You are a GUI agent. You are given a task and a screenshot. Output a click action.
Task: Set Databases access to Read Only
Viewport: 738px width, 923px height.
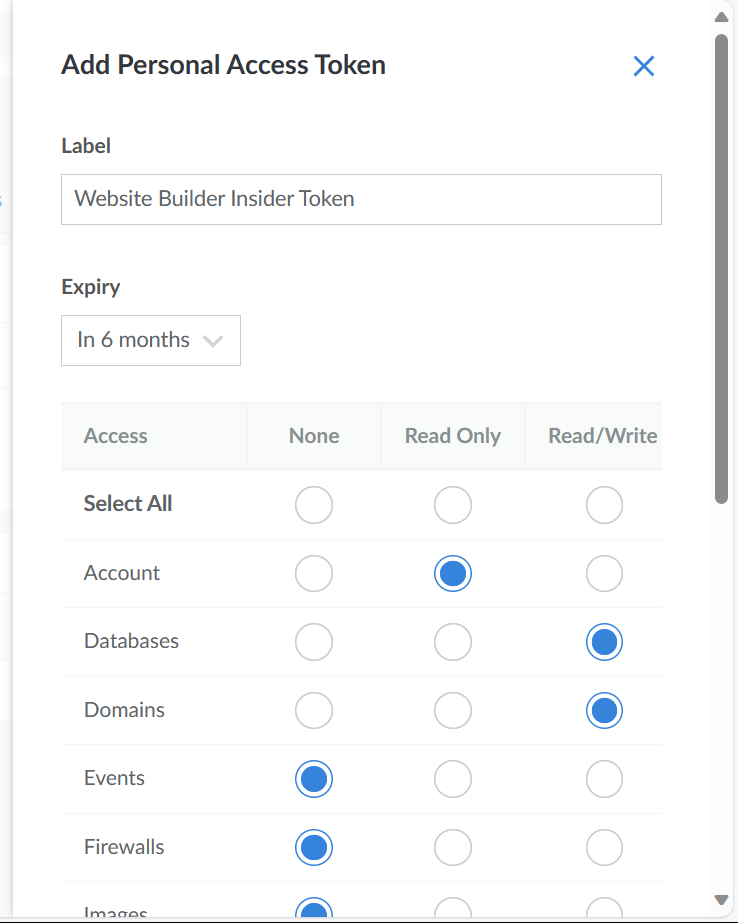(453, 642)
